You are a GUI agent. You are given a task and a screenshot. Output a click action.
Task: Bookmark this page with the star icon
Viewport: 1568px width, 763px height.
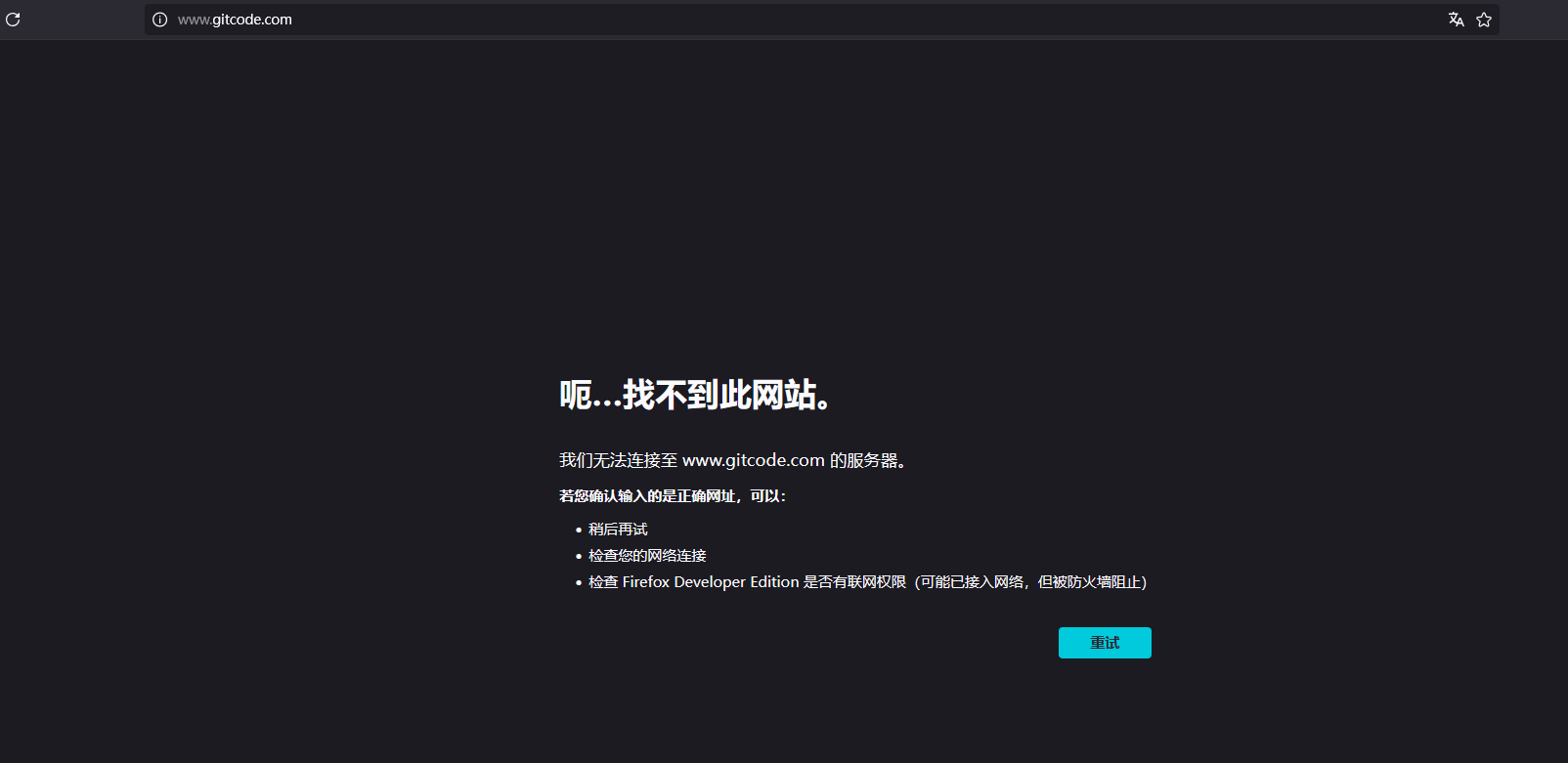(1484, 20)
